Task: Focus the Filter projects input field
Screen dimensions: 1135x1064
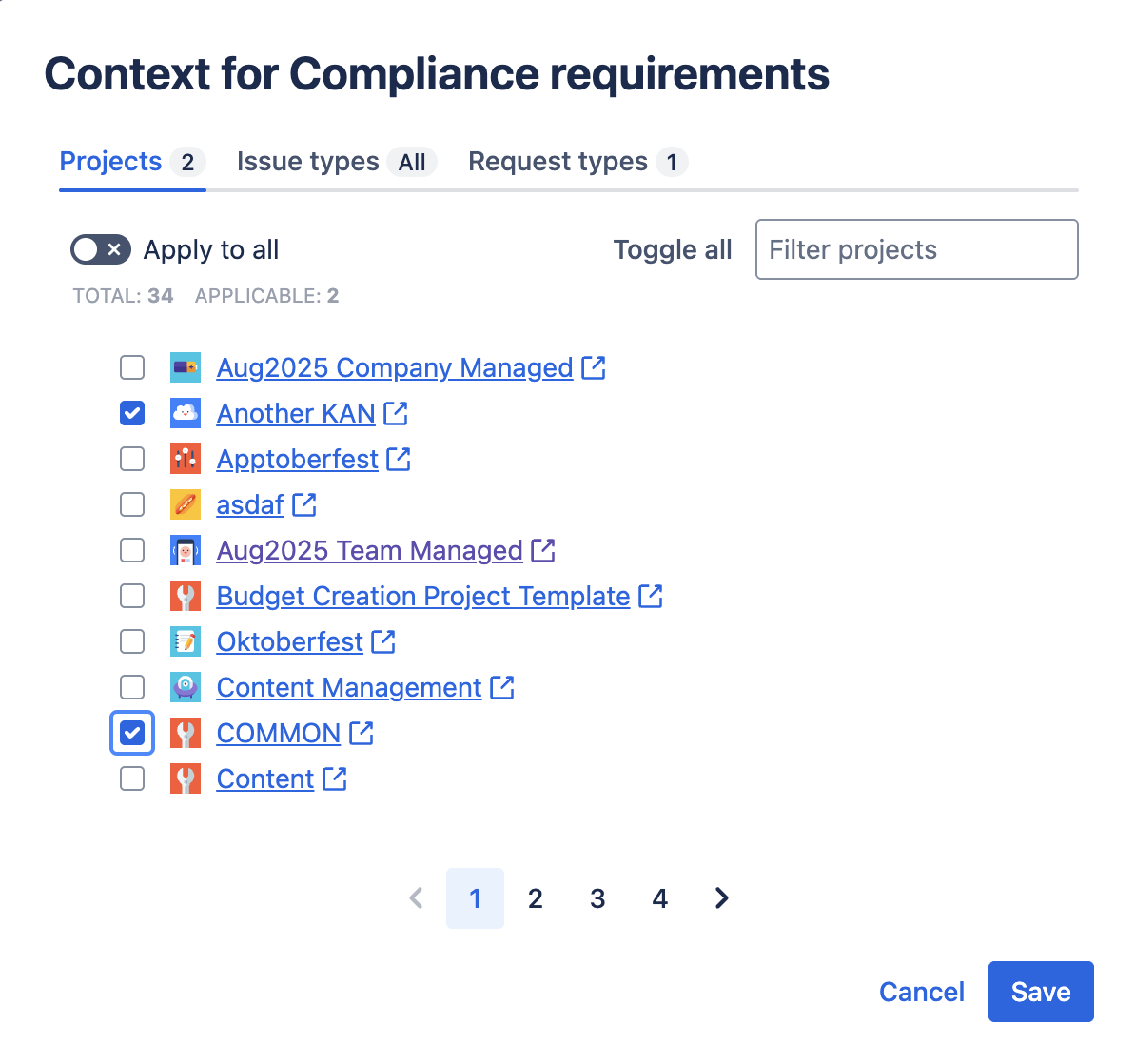Action: (x=916, y=249)
